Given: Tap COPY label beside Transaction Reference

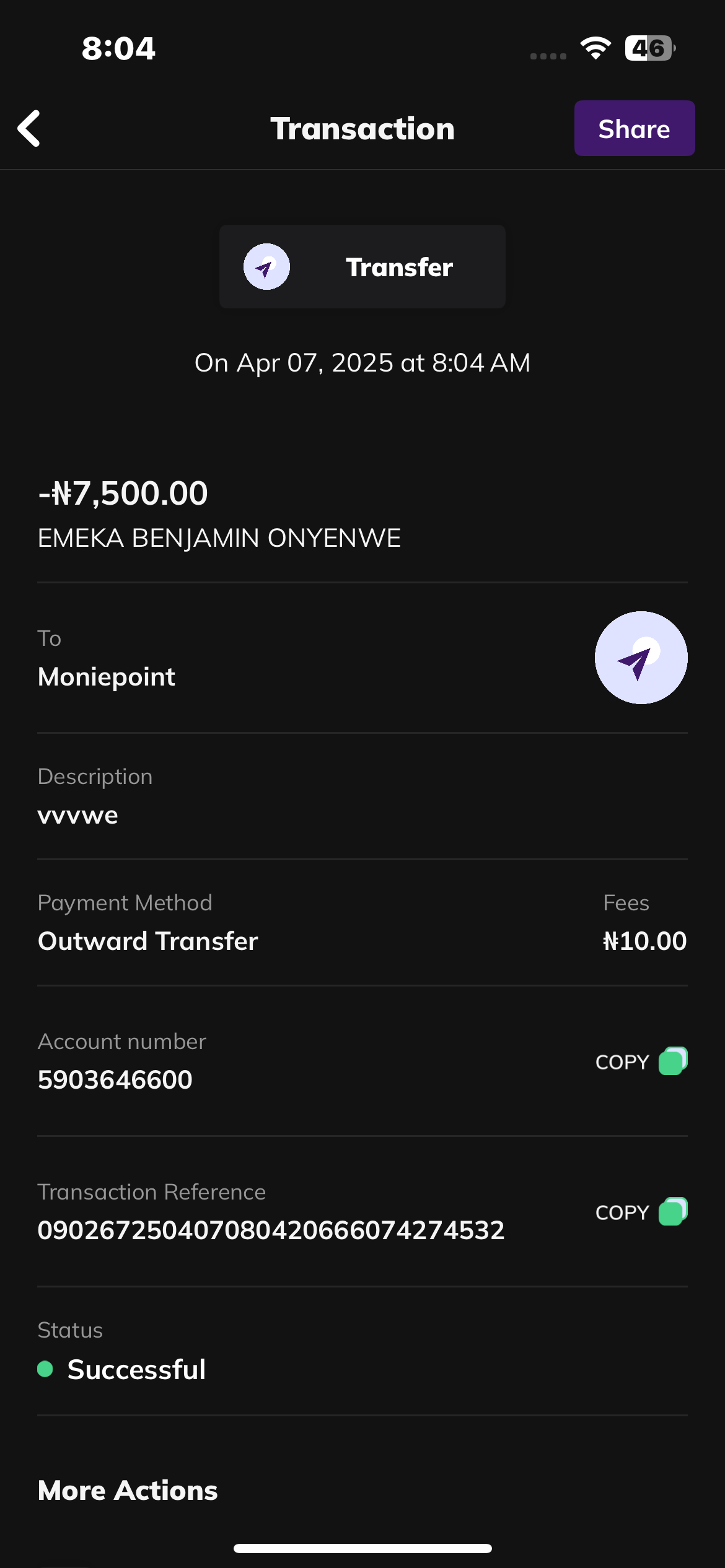Looking at the screenshot, I should (x=622, y=1213).
